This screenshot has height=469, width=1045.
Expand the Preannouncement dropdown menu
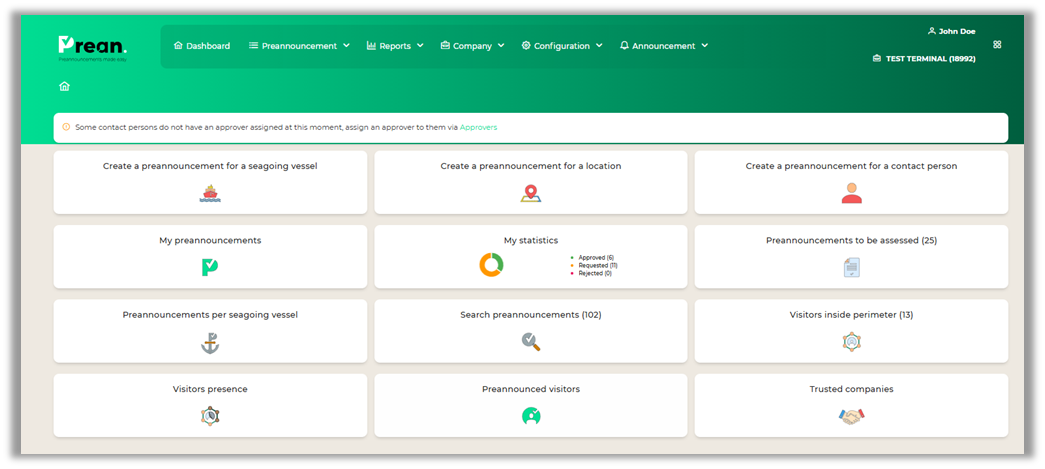299,46
